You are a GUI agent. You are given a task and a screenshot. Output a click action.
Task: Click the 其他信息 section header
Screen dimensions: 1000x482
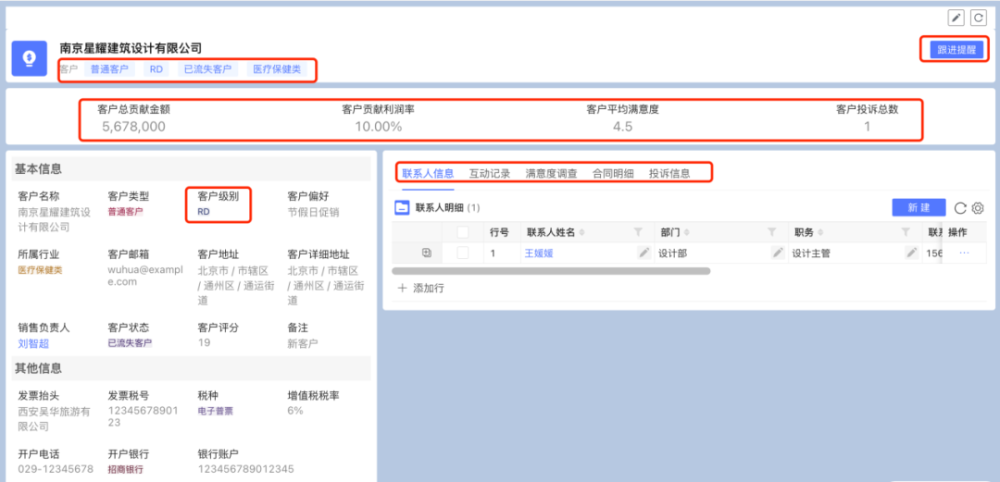[x=191, y=368]
